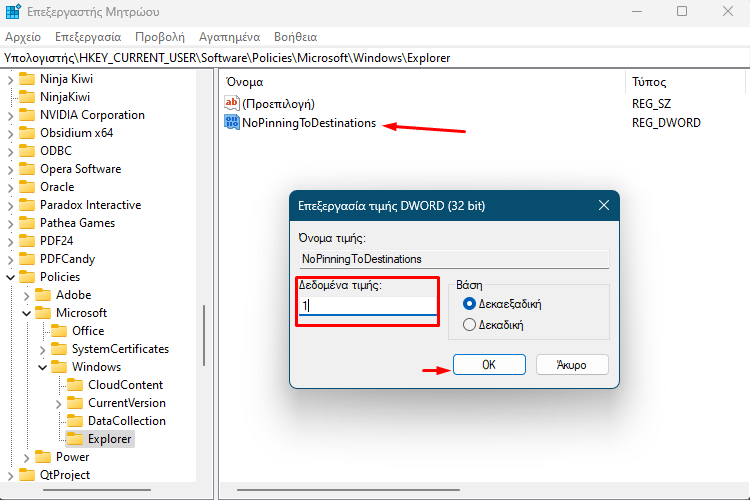Select the REG_DWORD type cell
The image size is (750, 500).
pos(666,123)
